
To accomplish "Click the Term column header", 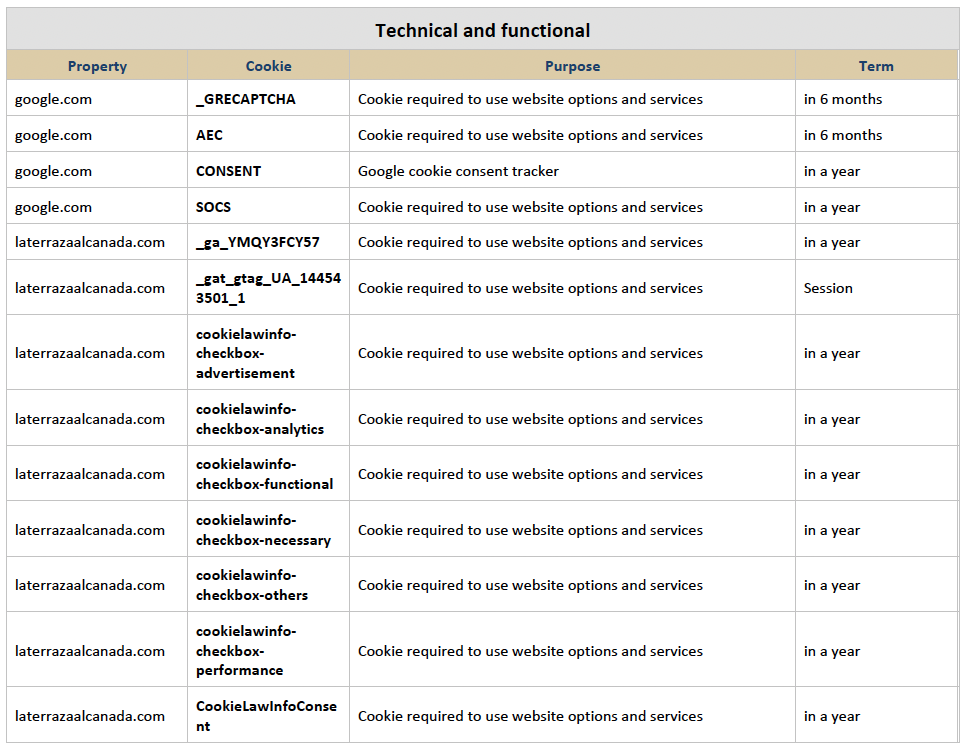I will (x=876, y=66).
